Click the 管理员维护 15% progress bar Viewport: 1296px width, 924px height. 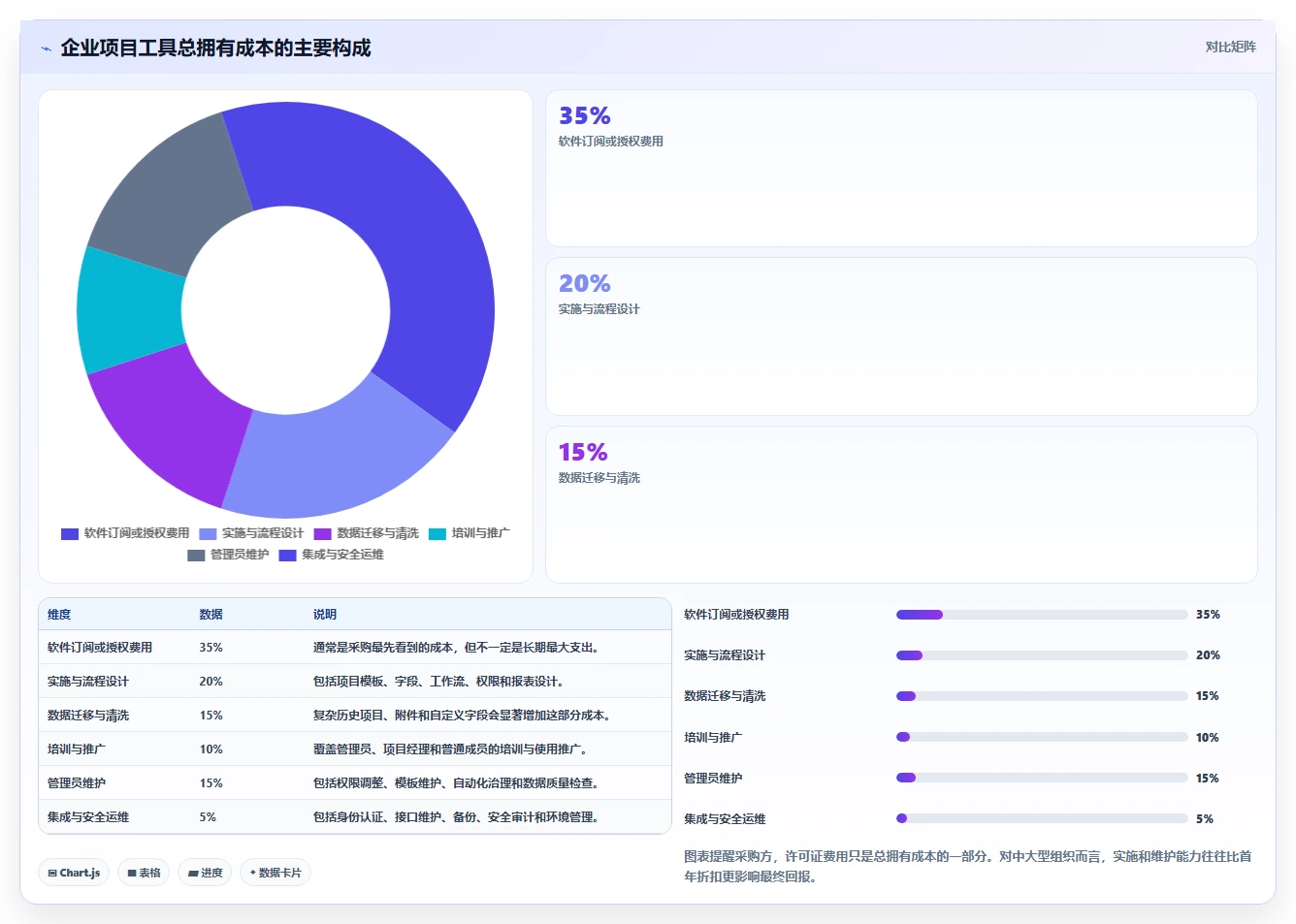click(x=1042, y=778)
